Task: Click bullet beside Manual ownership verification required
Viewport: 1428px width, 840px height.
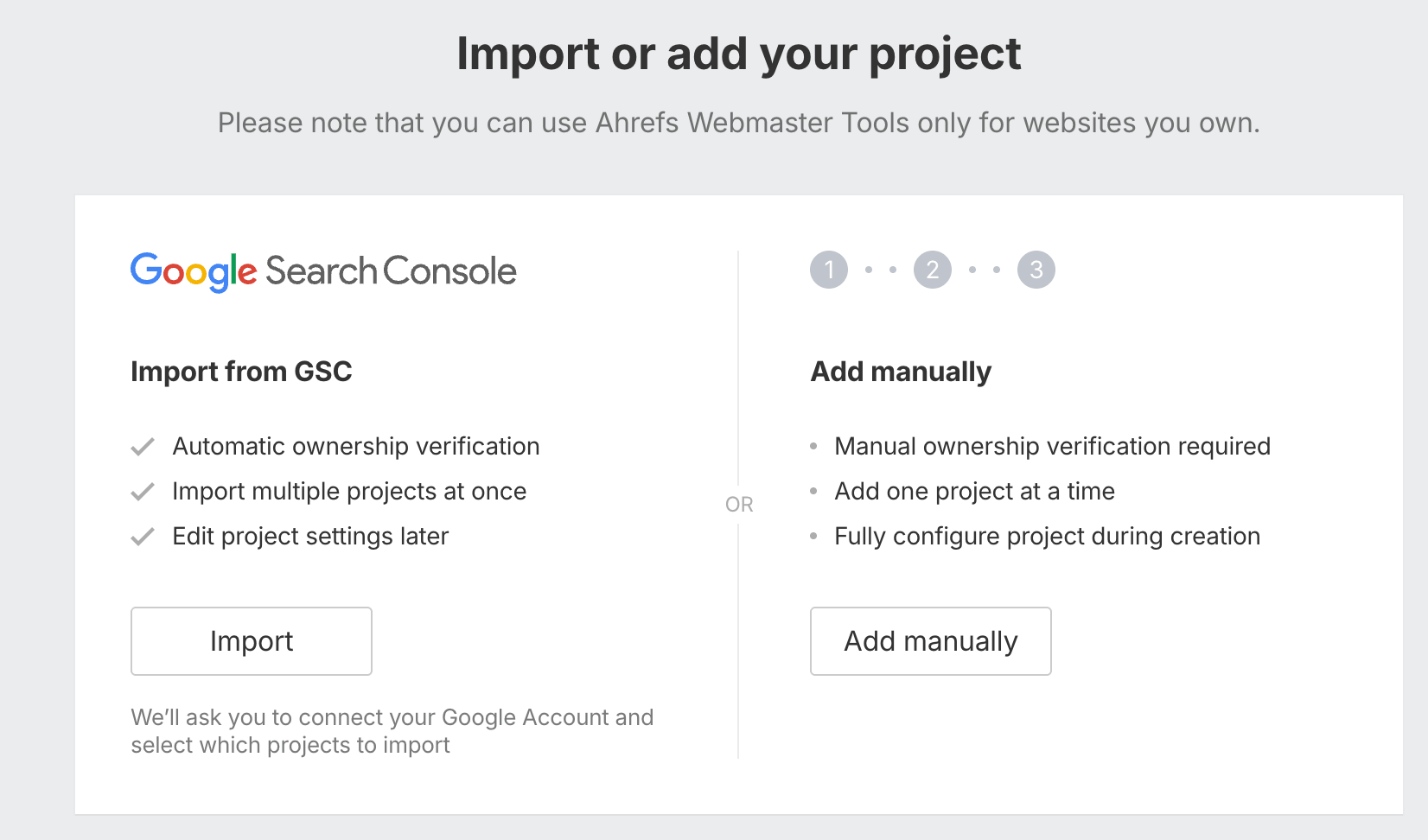Action: pyautogui.click(x=813, y=447)
